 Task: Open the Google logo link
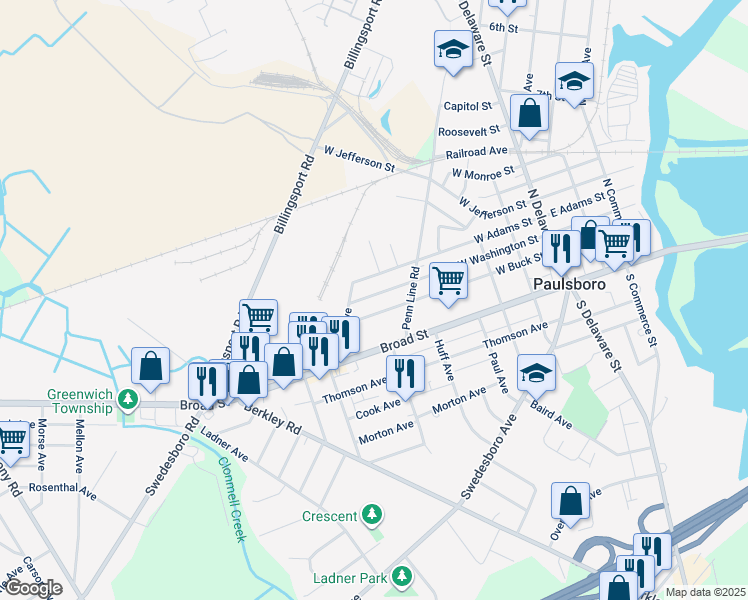pos(33,589)
